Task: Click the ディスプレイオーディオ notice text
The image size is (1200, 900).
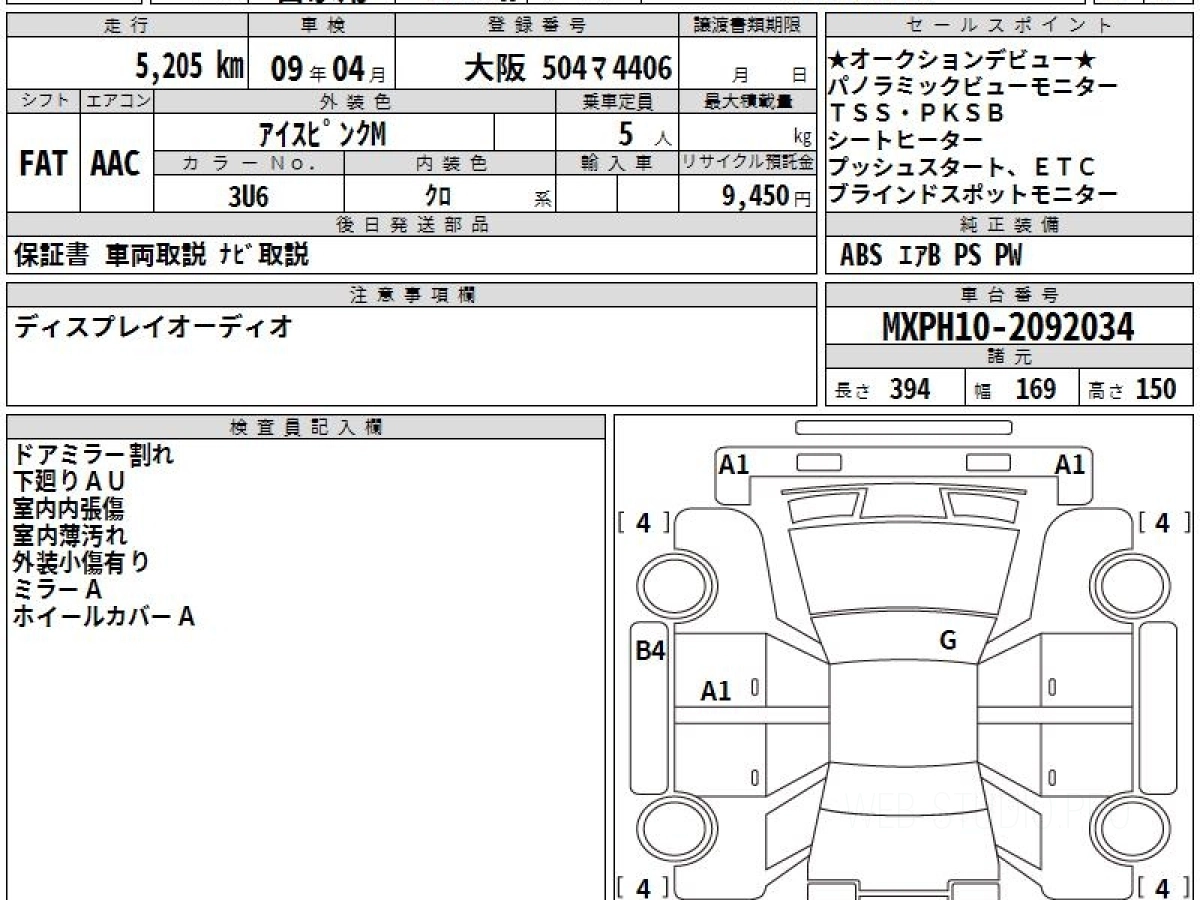Action: (153, 326)
